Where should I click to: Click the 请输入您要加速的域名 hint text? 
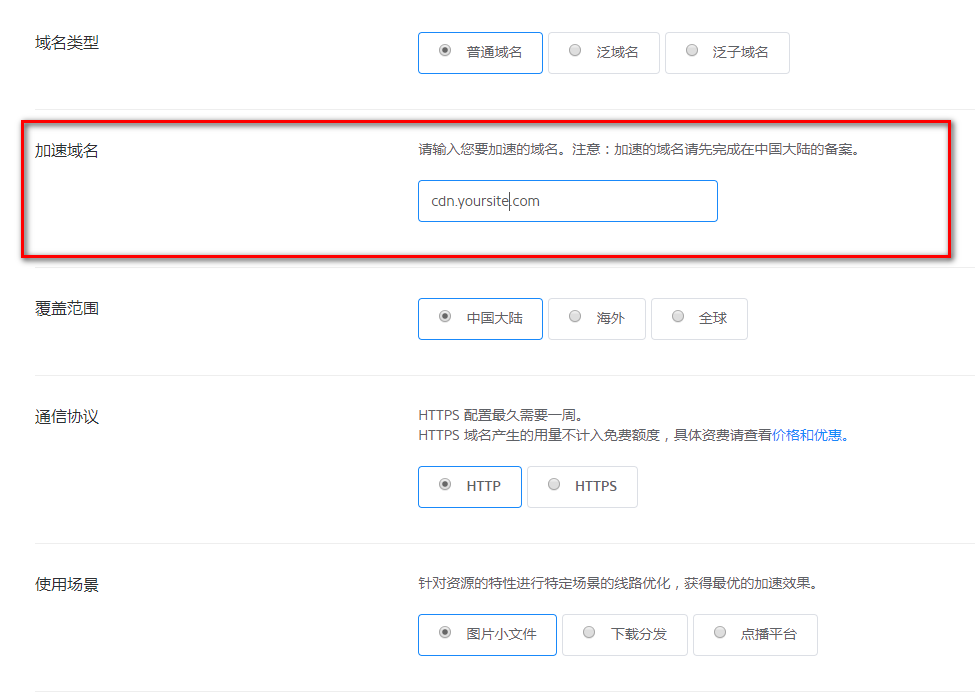(x=639, y=149)
